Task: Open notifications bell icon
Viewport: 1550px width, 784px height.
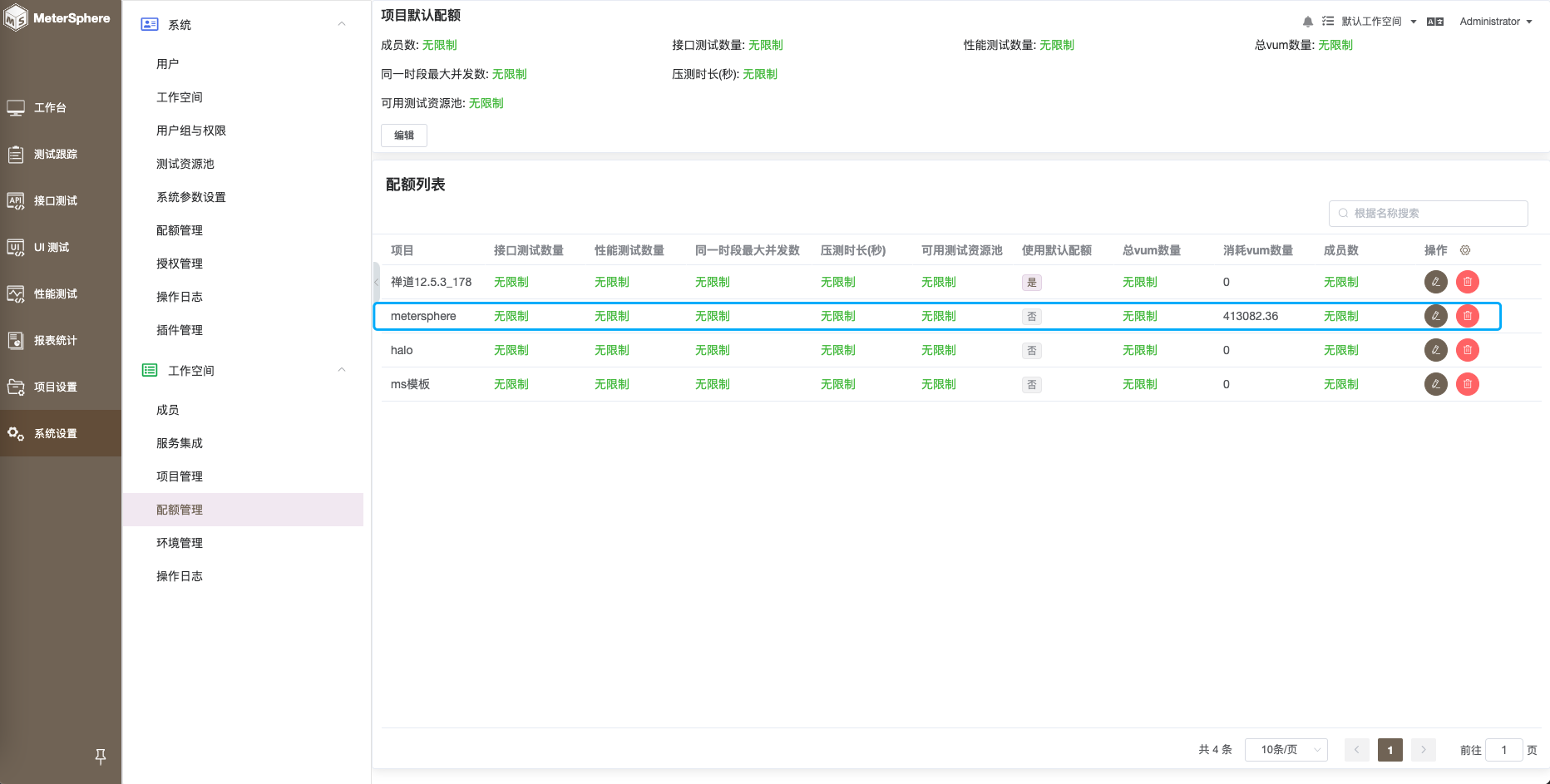Action: 1308,22
